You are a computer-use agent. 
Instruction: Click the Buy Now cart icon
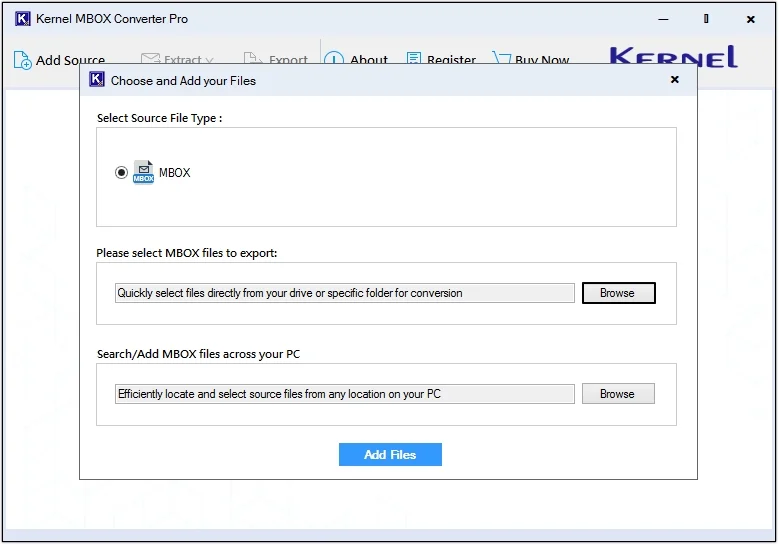(502, 58)
